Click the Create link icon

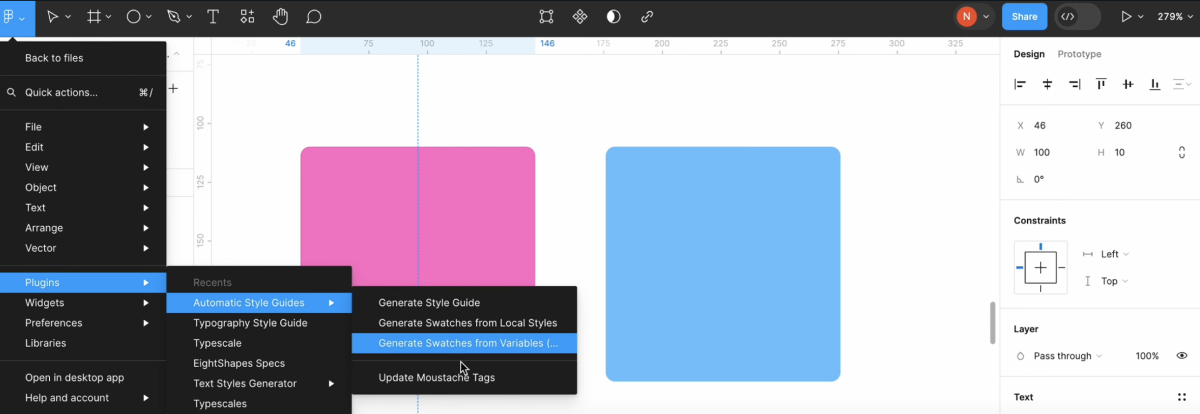pyautogui.click(x=647, y=17)
